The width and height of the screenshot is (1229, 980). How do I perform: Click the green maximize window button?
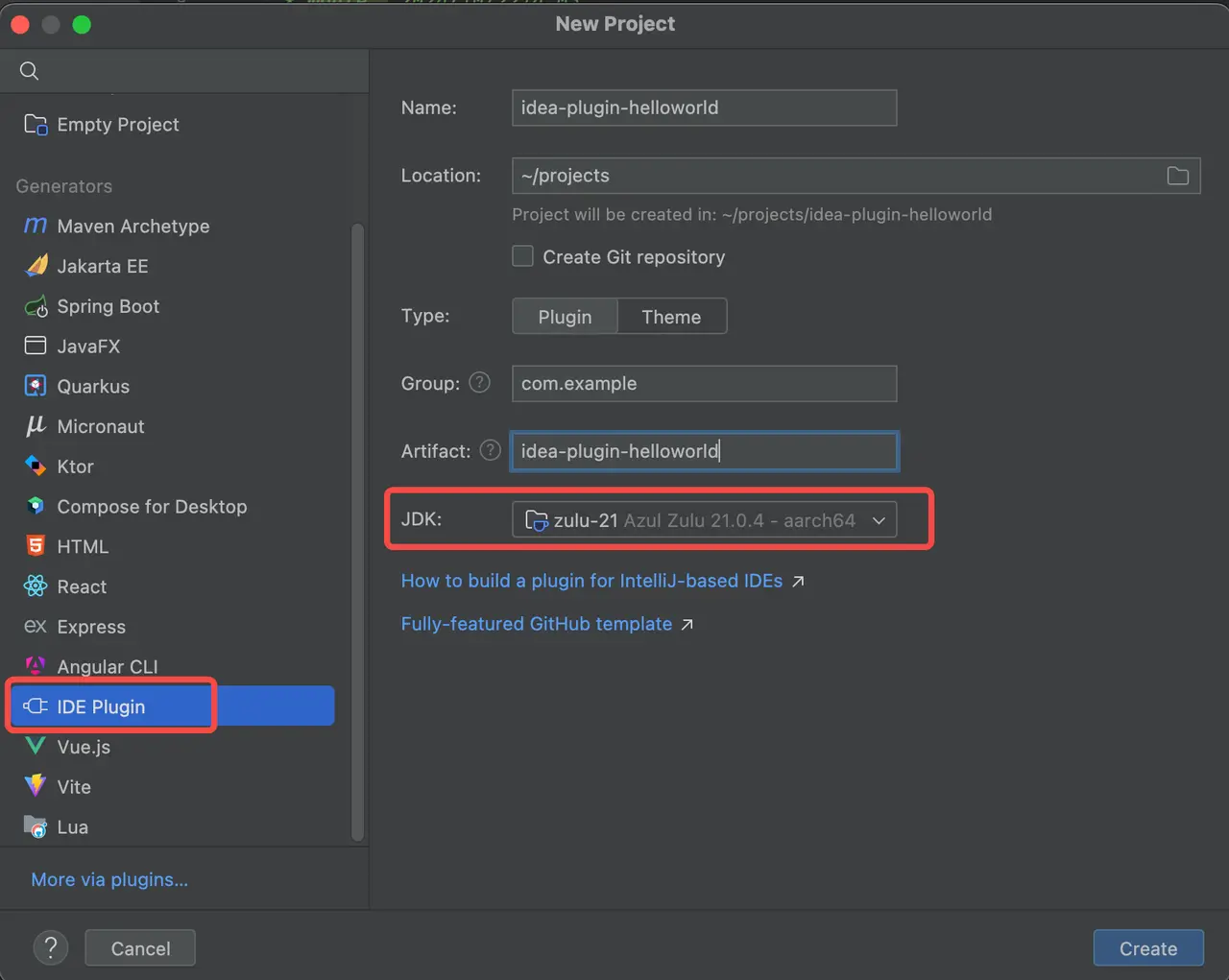(x=82, y=24)
